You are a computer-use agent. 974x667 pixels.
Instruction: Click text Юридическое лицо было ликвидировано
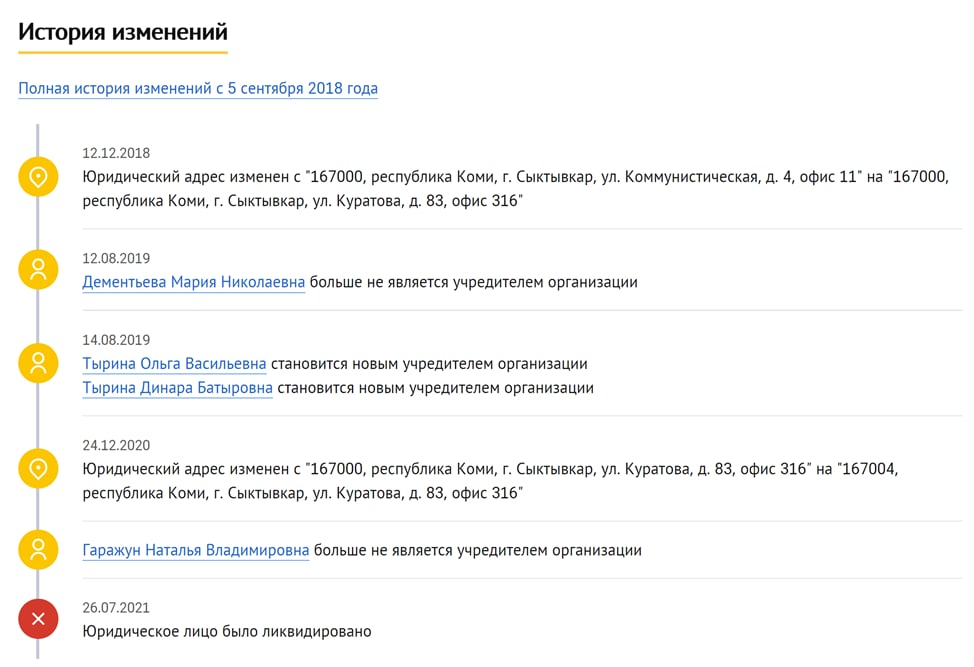point(227,632)
